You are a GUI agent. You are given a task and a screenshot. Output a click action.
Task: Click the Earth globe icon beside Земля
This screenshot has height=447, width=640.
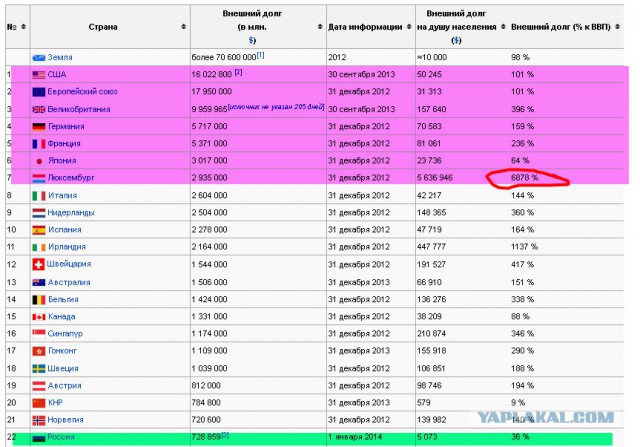click(39, 58)
